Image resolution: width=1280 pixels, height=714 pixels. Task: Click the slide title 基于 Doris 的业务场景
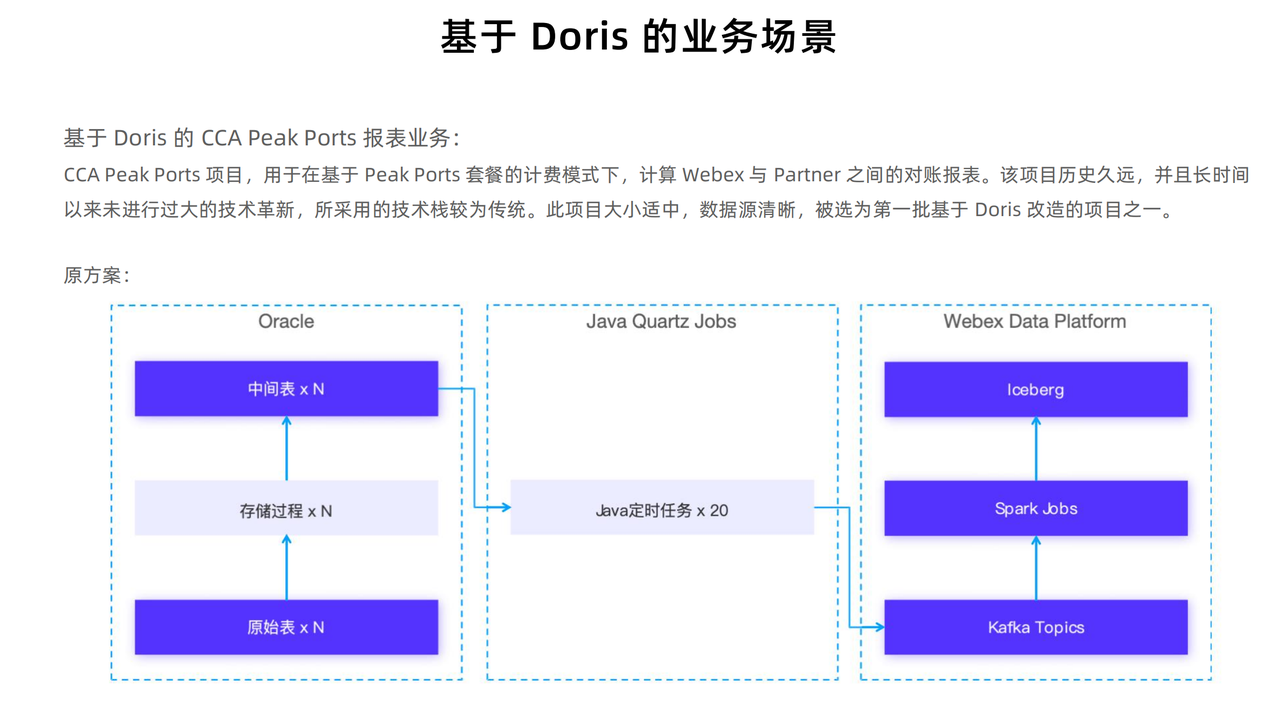[639, 37]
